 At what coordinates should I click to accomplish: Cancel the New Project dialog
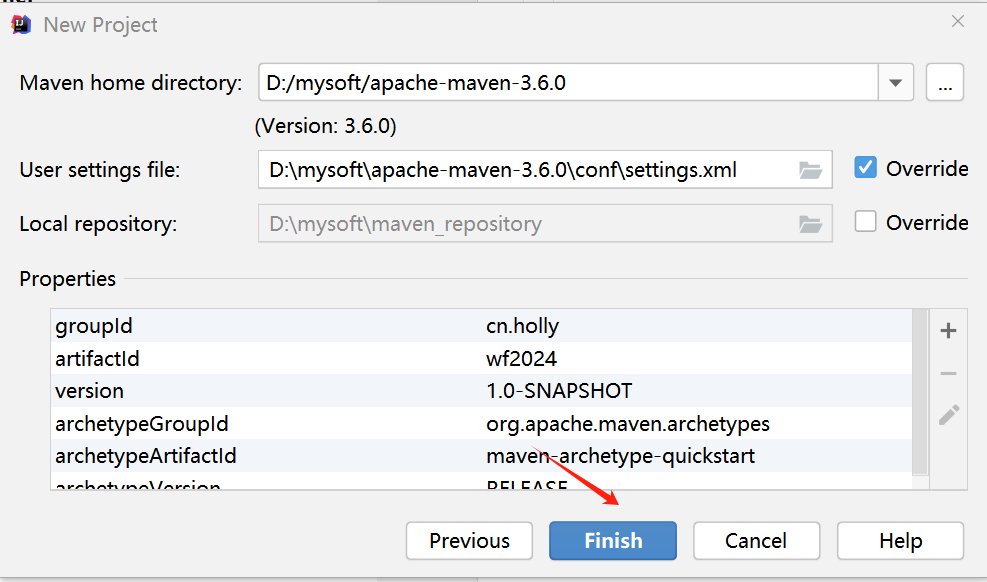pos(756,541)
